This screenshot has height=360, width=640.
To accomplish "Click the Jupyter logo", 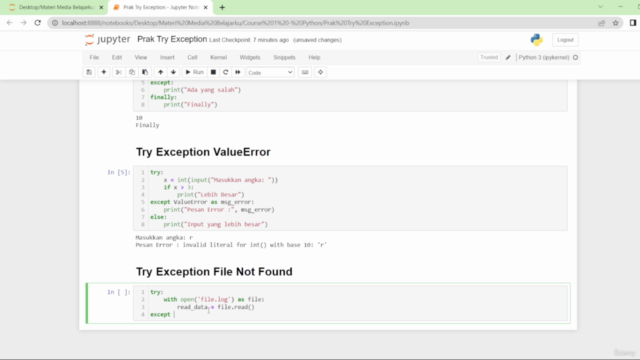I will (x=107, y=40).
